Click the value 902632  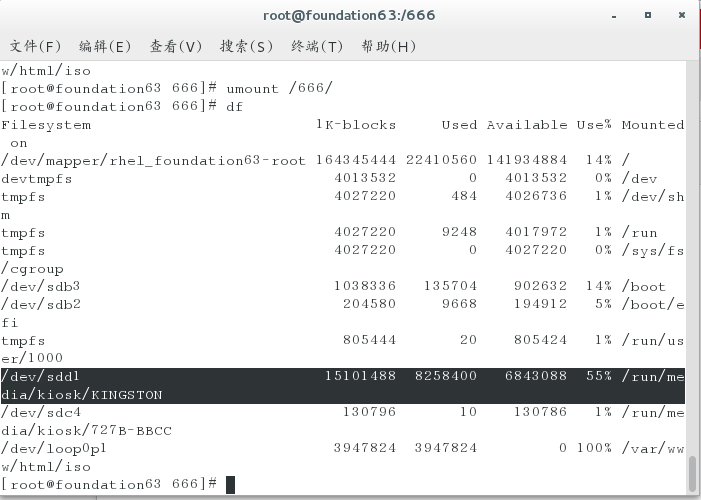coord(541,286)
